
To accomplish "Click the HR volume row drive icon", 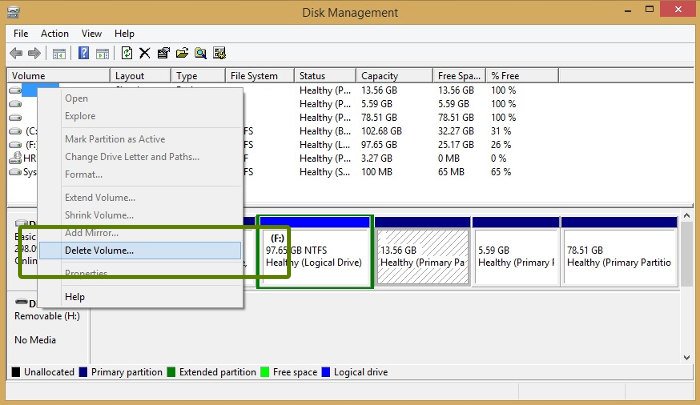I will 16,158.
